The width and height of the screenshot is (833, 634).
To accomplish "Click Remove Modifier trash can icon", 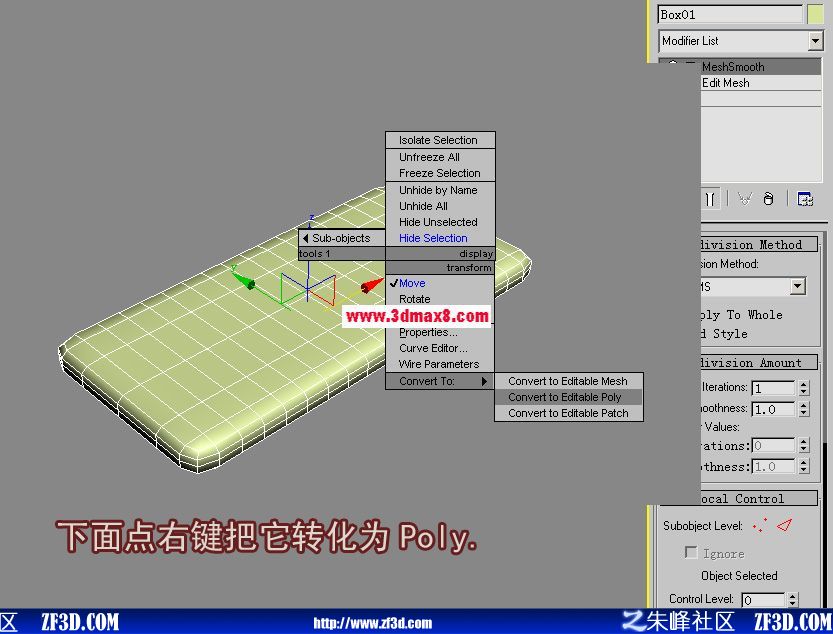I will tap(768, 199).
